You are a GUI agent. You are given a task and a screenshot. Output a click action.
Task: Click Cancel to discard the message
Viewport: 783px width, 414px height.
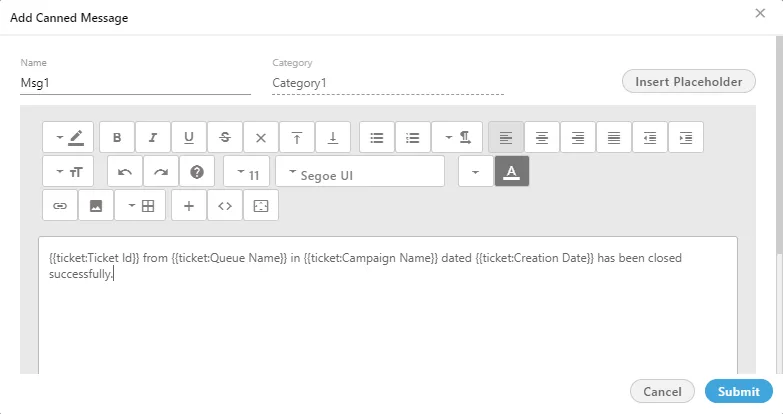pos(662,392)
